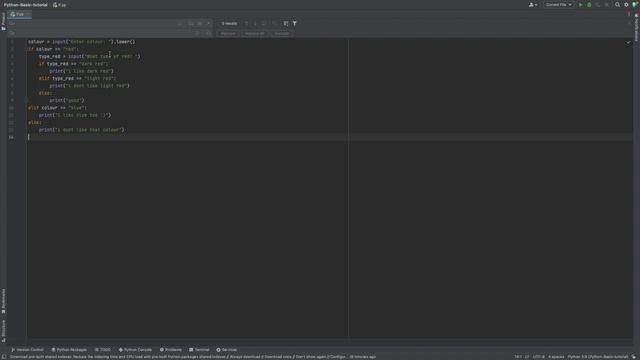The width and height of the screenshot is (640, 360).
Task: Open the Current File run configuration dropdown
Action: click(x=558, y=5)
